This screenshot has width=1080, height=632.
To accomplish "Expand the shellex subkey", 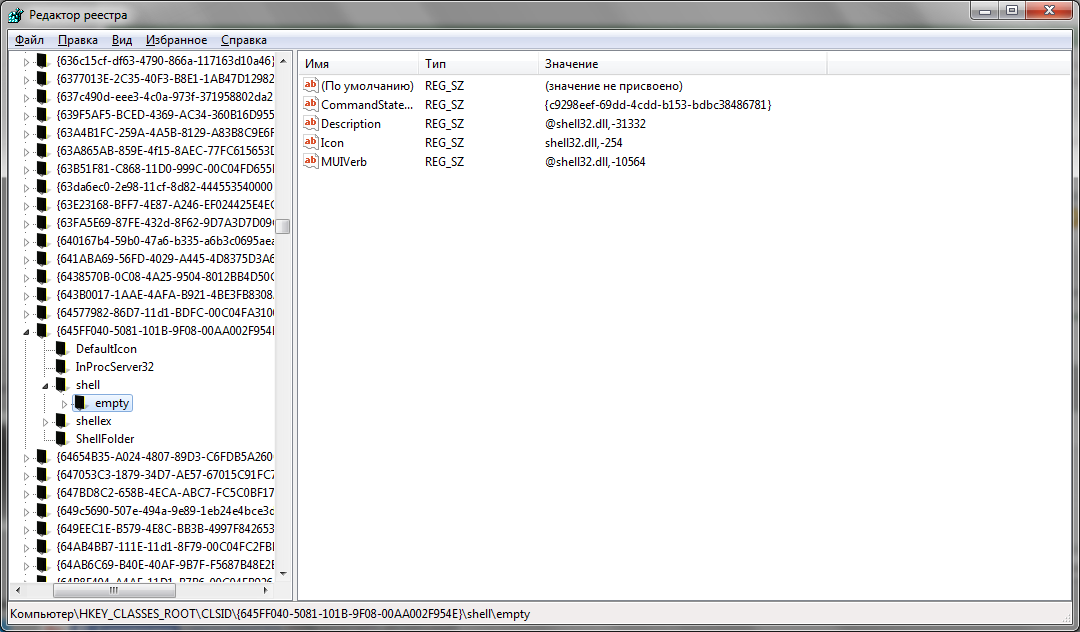I will click(x=45, y=421).
